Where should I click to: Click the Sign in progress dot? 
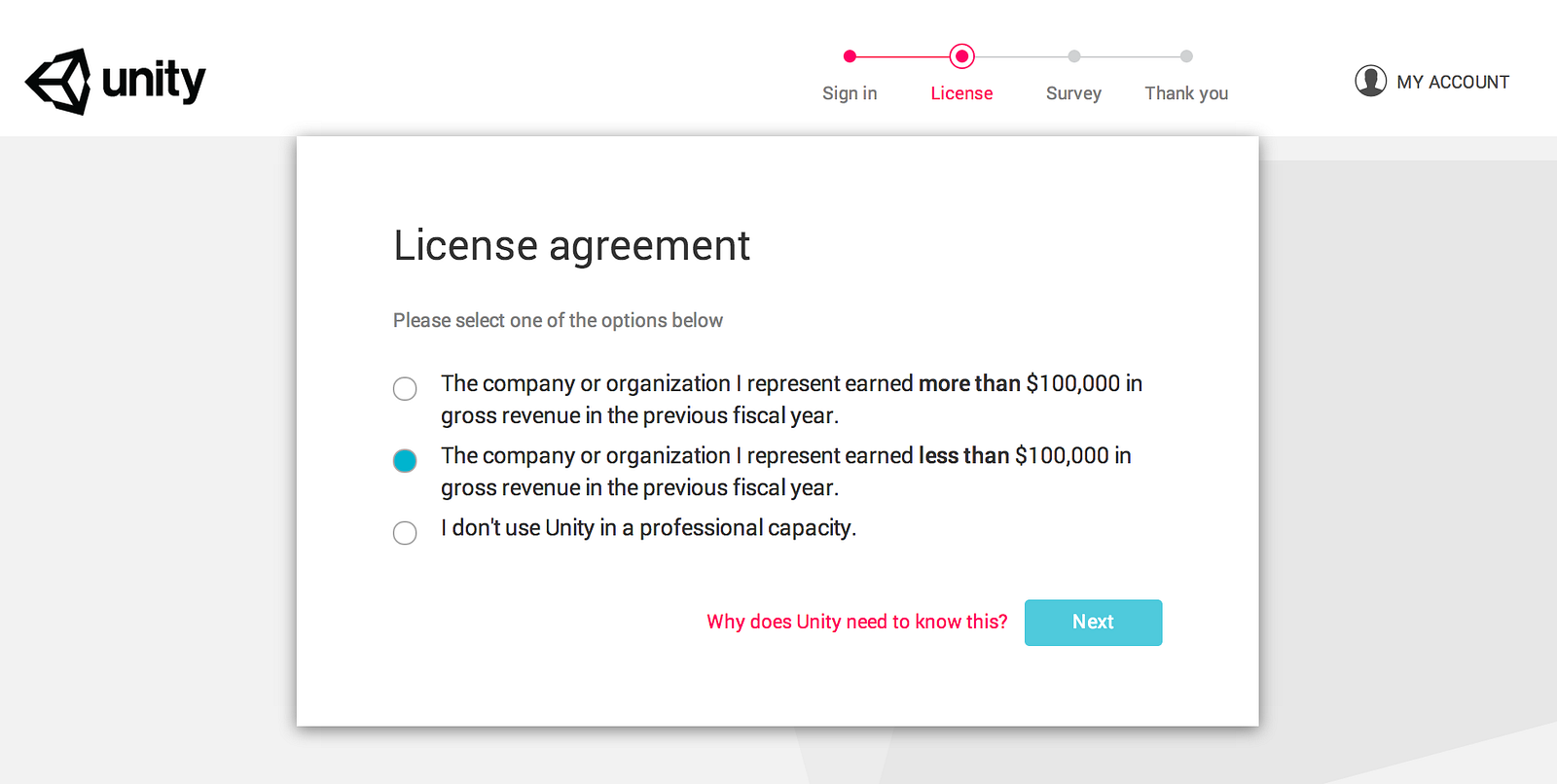[850, 56]
